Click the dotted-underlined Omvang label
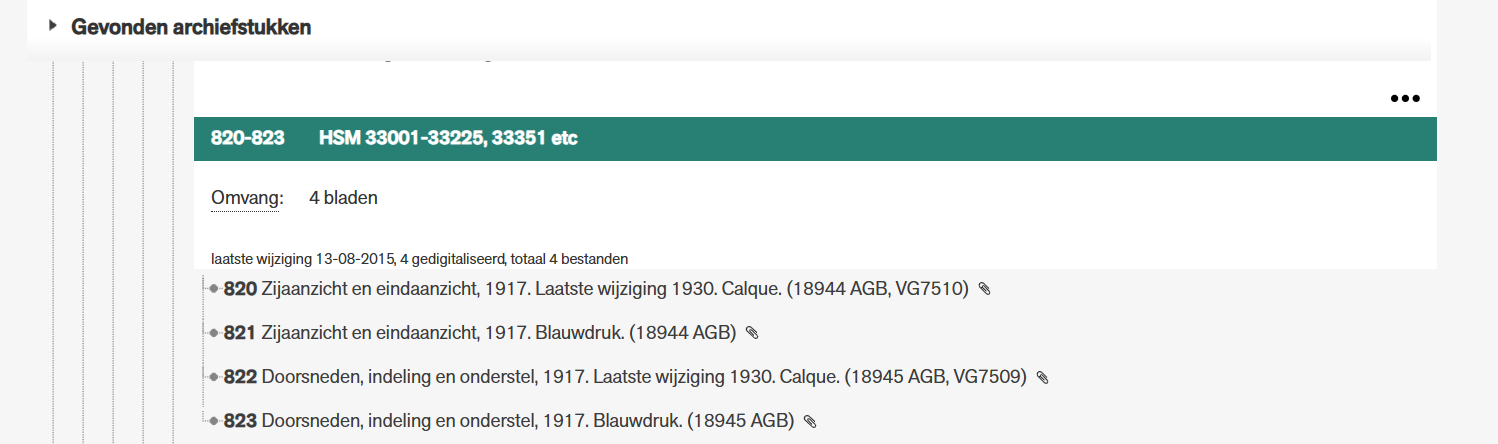Viewport: 1498px width, 444px height. (x=247, y=198)
